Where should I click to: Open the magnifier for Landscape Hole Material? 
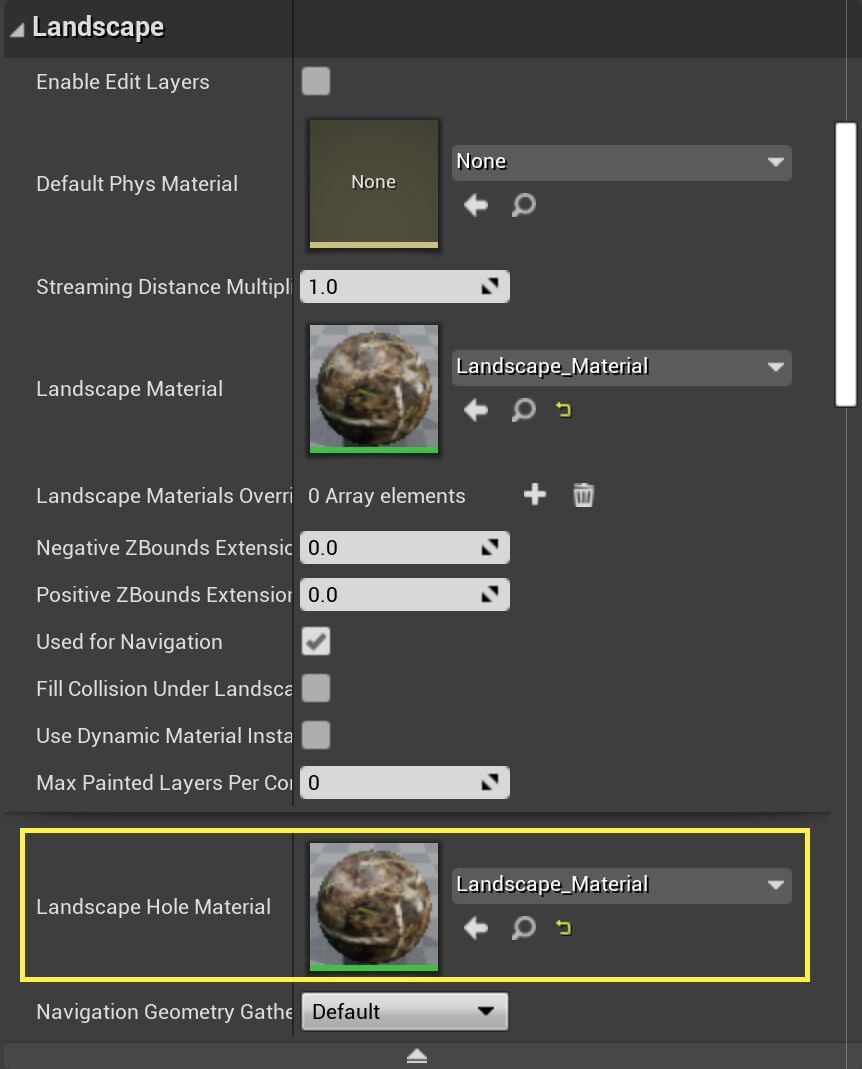522,927
